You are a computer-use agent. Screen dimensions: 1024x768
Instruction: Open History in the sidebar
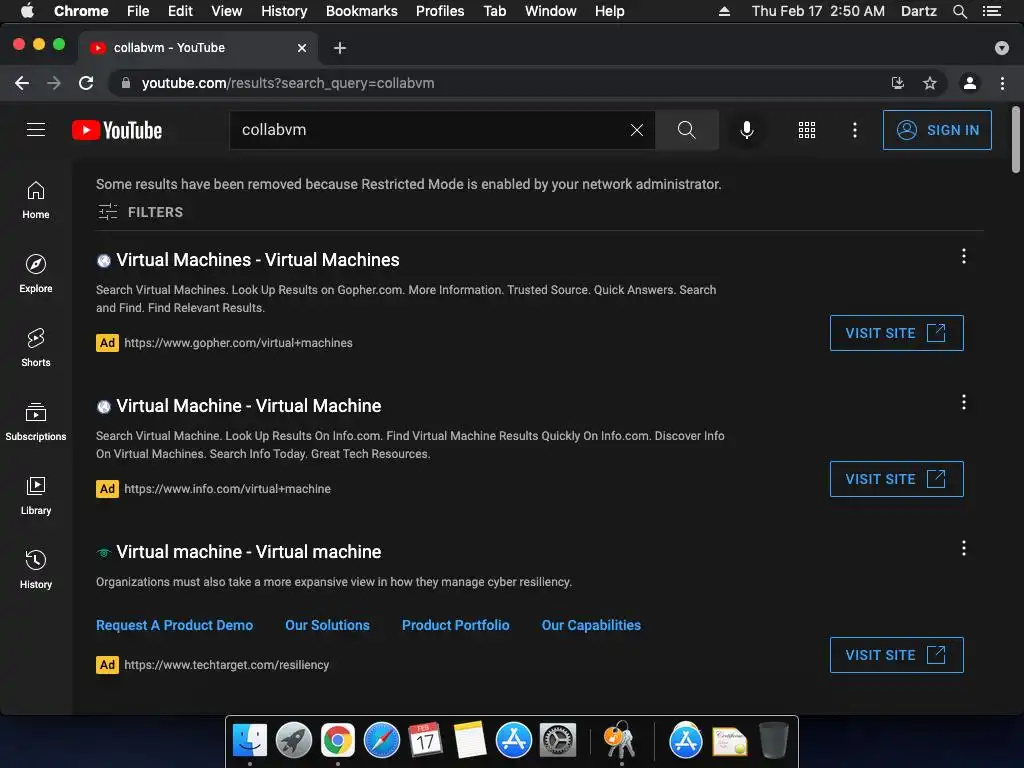click(36, 569)
